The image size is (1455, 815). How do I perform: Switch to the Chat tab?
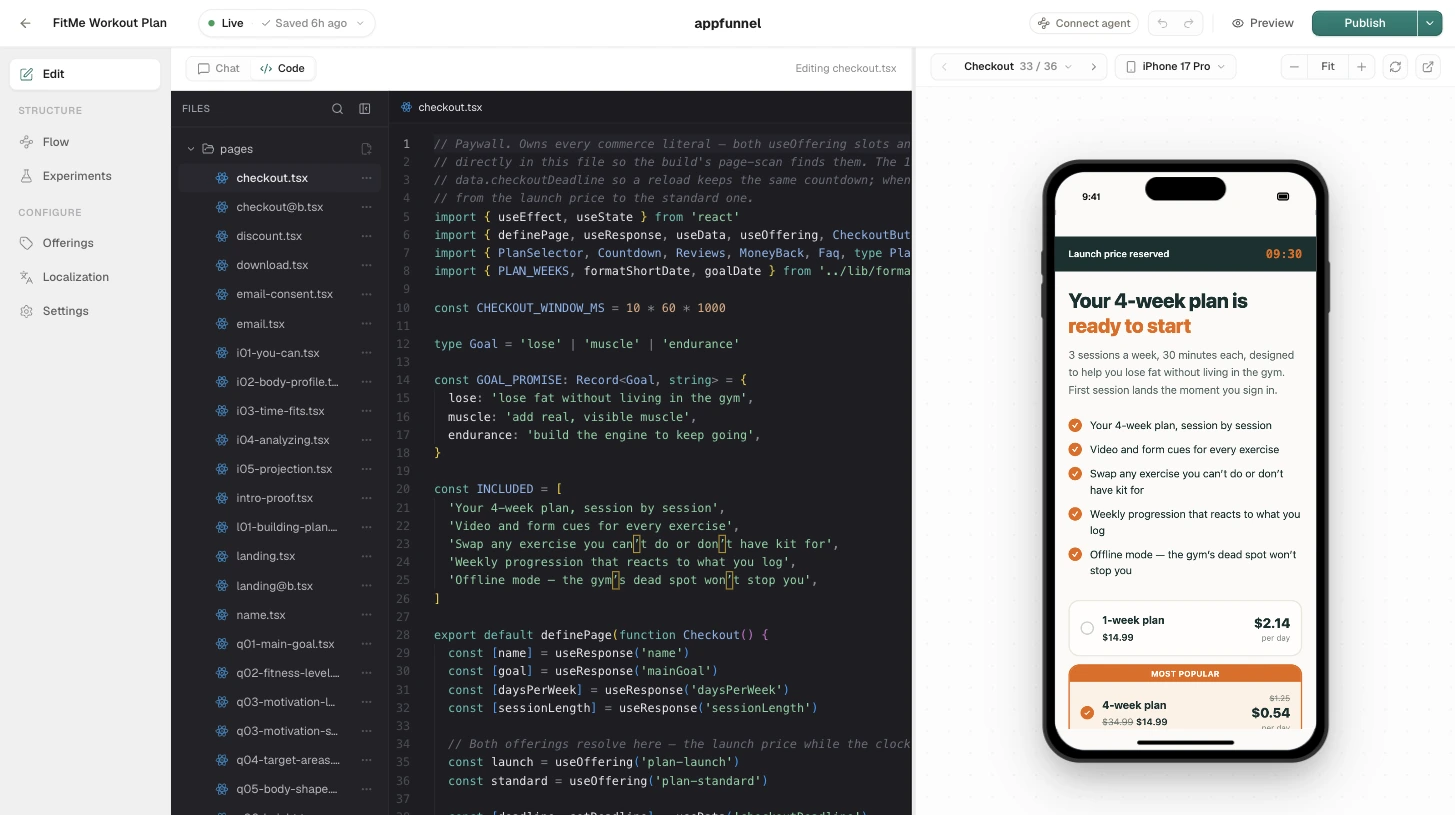pos(219,68)
